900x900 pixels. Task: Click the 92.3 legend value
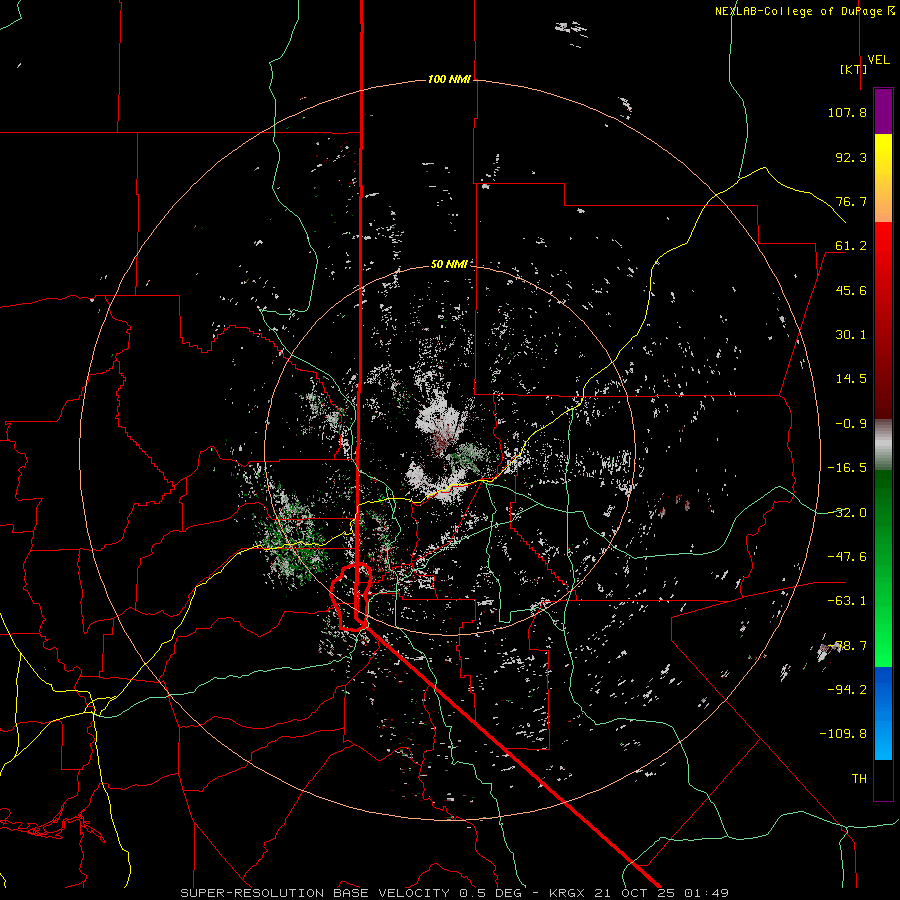(x=851, y=157)
